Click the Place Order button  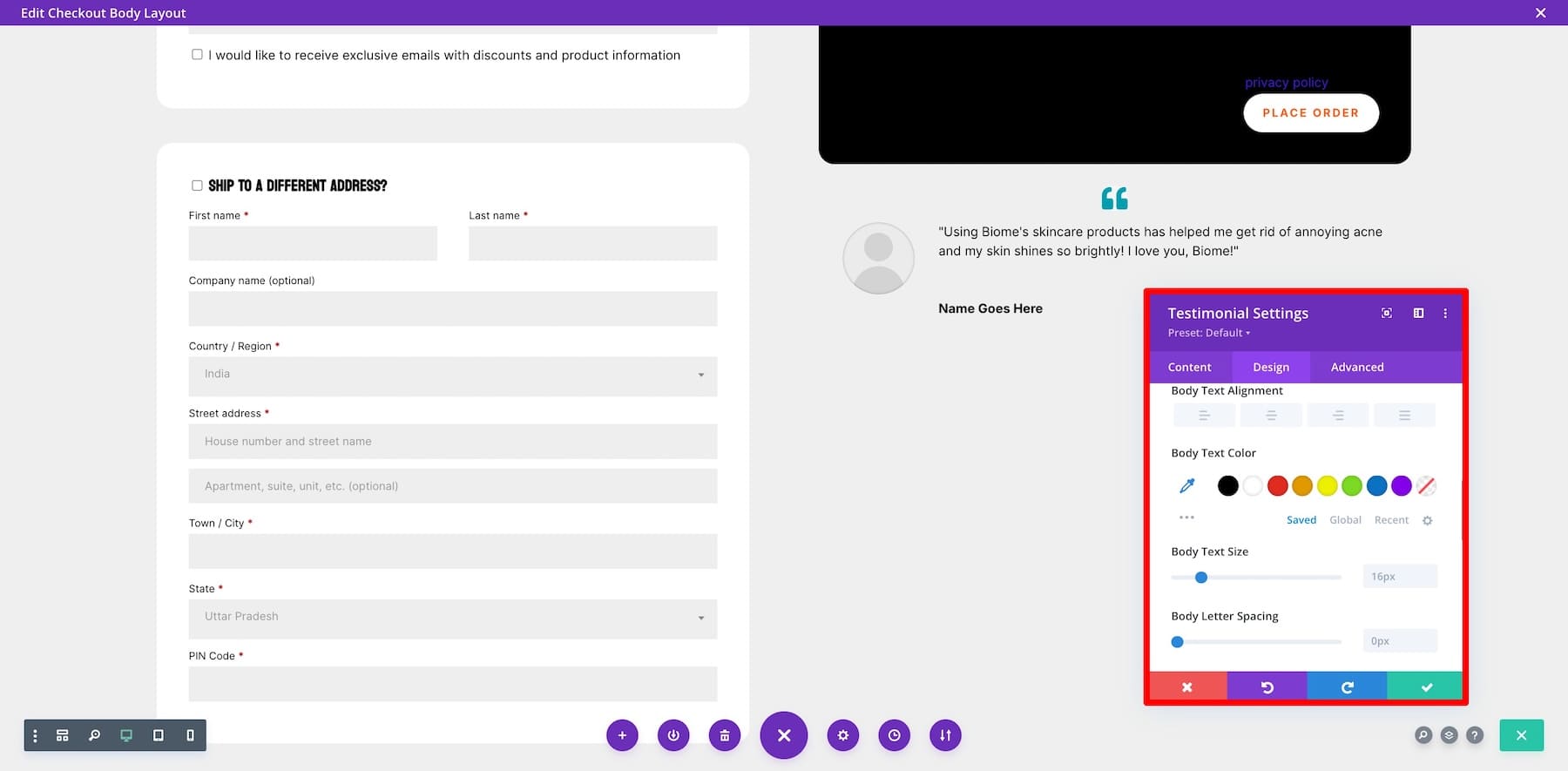coord(1311,112)
